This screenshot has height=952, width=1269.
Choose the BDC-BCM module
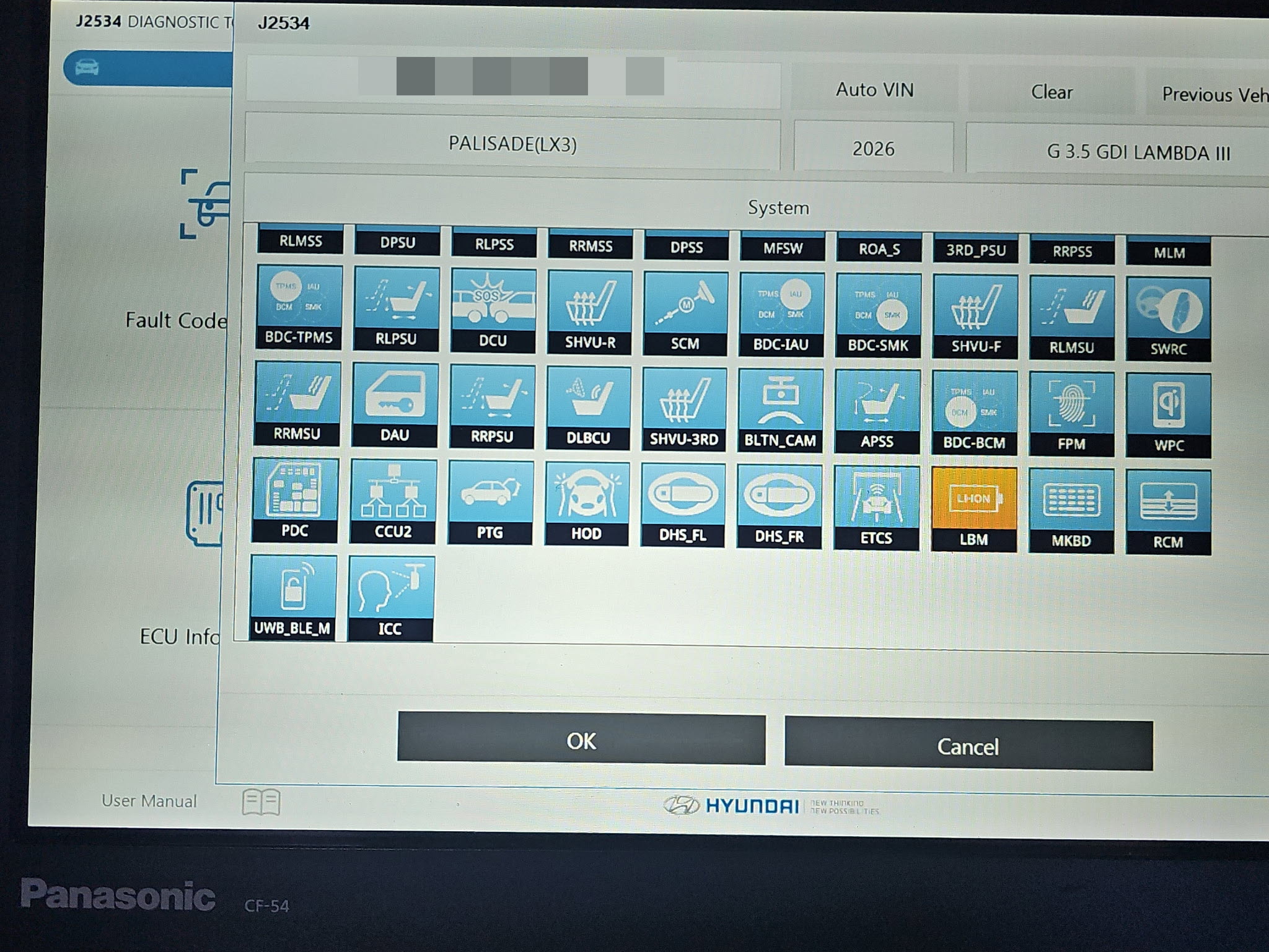[974, 413]
